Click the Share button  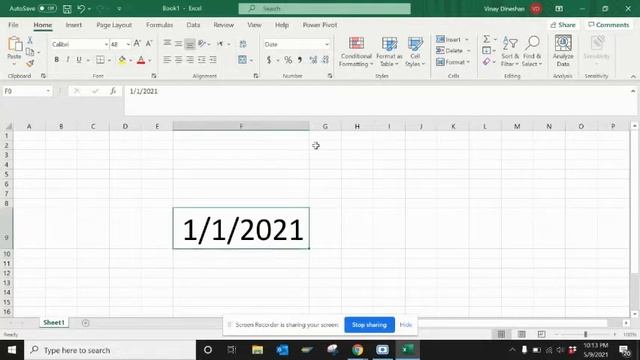tap(563, 25)
